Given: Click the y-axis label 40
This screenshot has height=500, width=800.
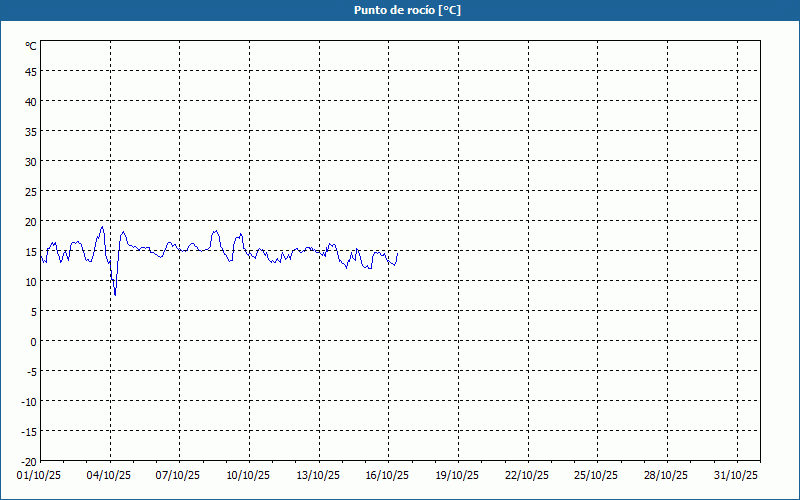Looking at the screenshot, I should pos(31,102).
